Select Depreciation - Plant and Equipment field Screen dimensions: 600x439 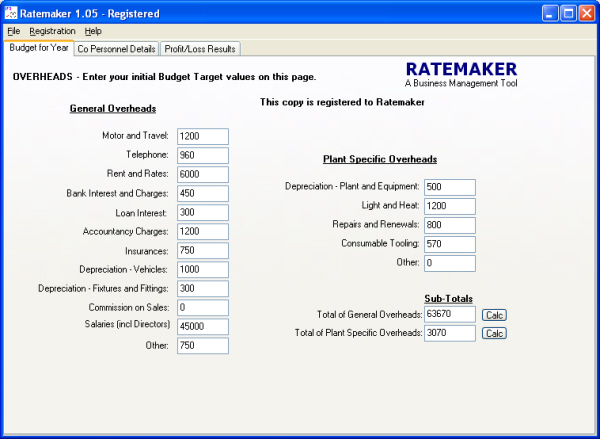tap(449, 187)
